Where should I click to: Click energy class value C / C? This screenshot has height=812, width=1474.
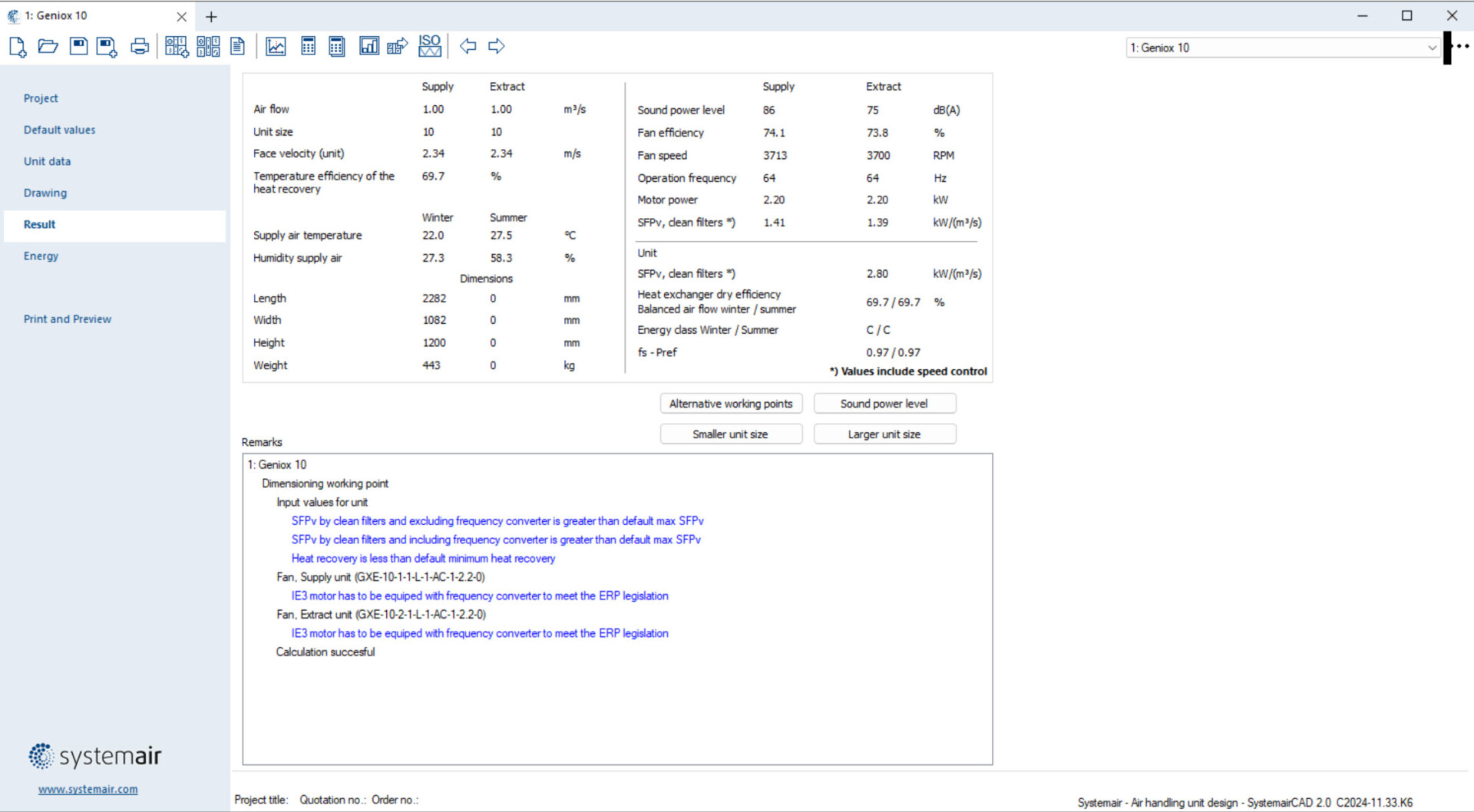(878, 330)
